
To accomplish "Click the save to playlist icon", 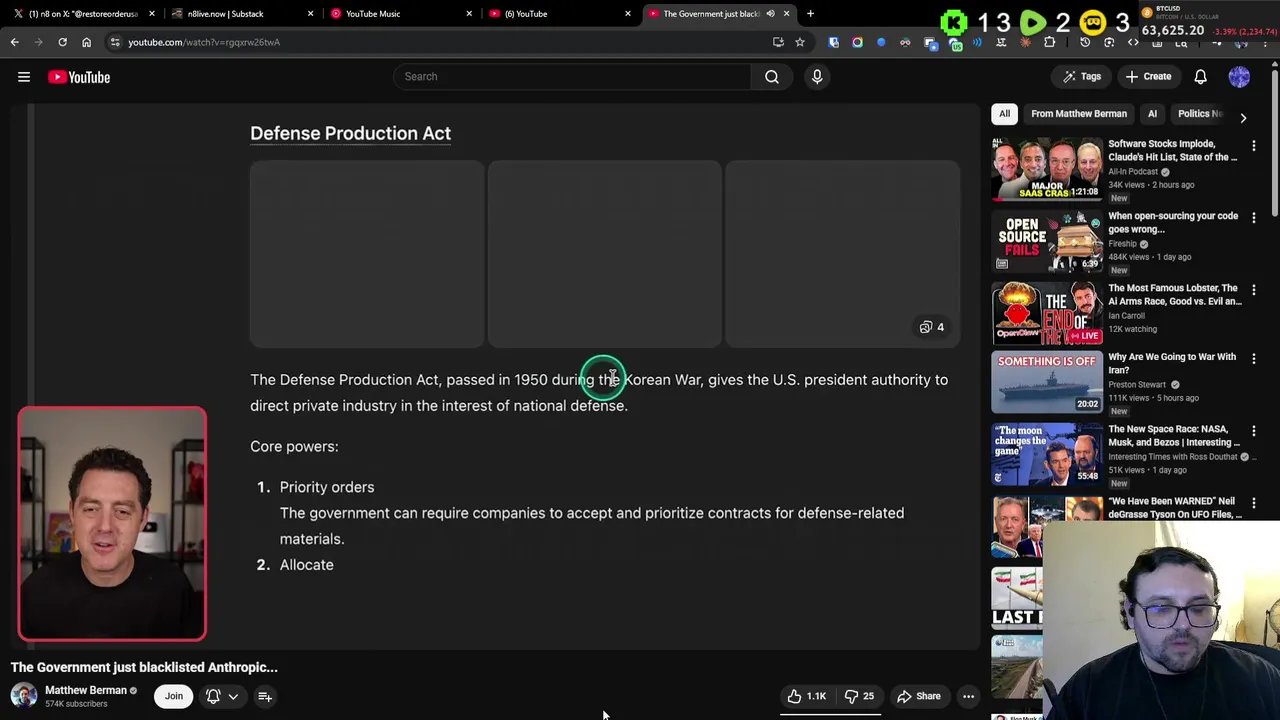I will click(x=265, y=696).
